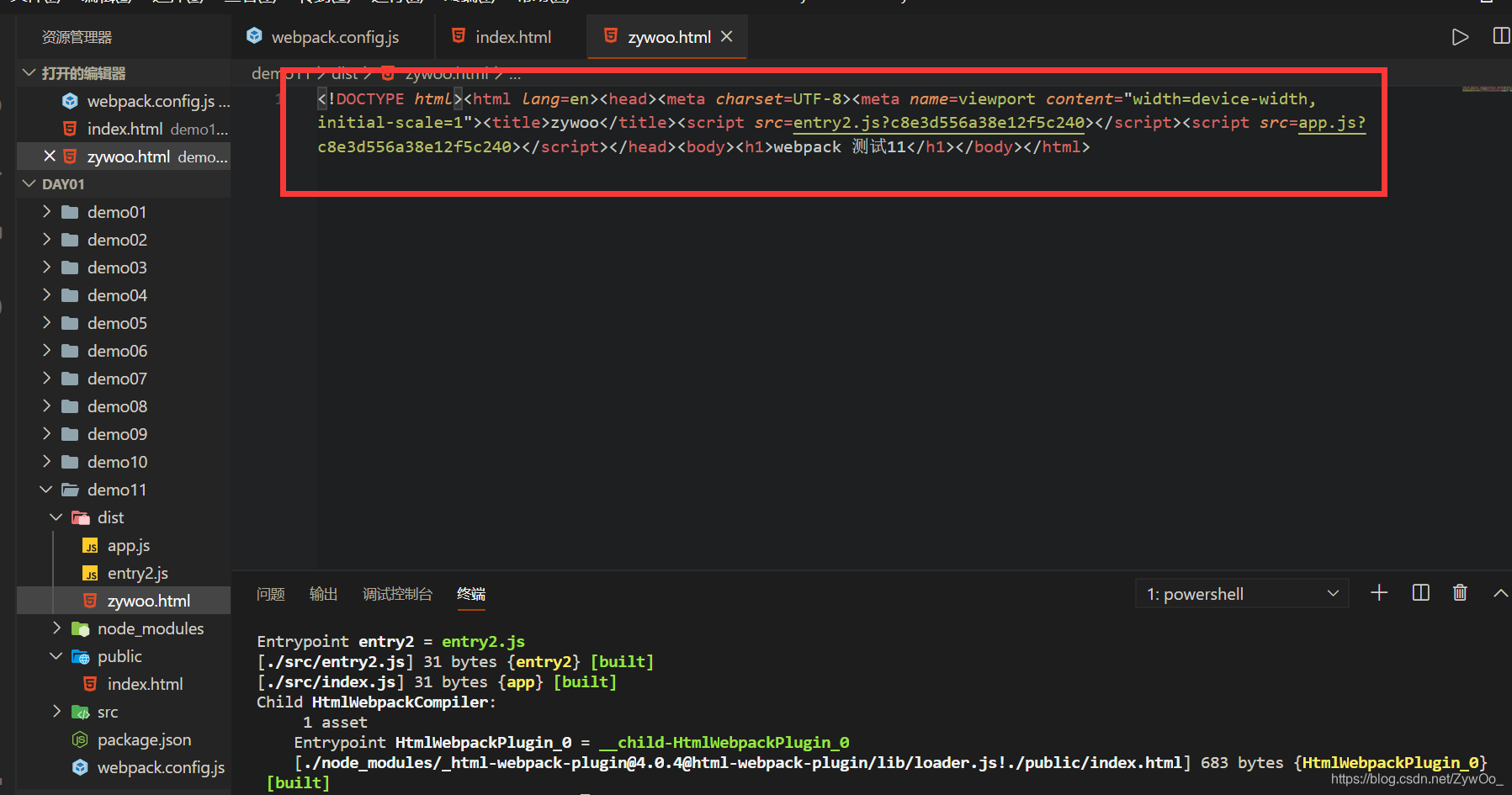Select the zywoo.html editor tab

(668, 37)
